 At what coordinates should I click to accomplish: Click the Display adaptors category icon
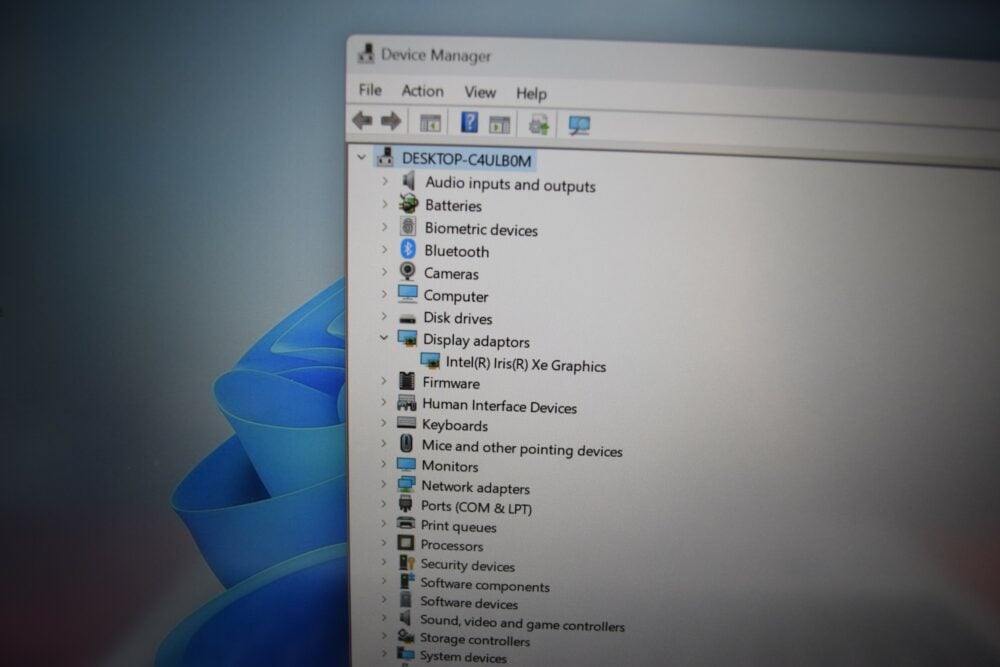tap(407, 339)
